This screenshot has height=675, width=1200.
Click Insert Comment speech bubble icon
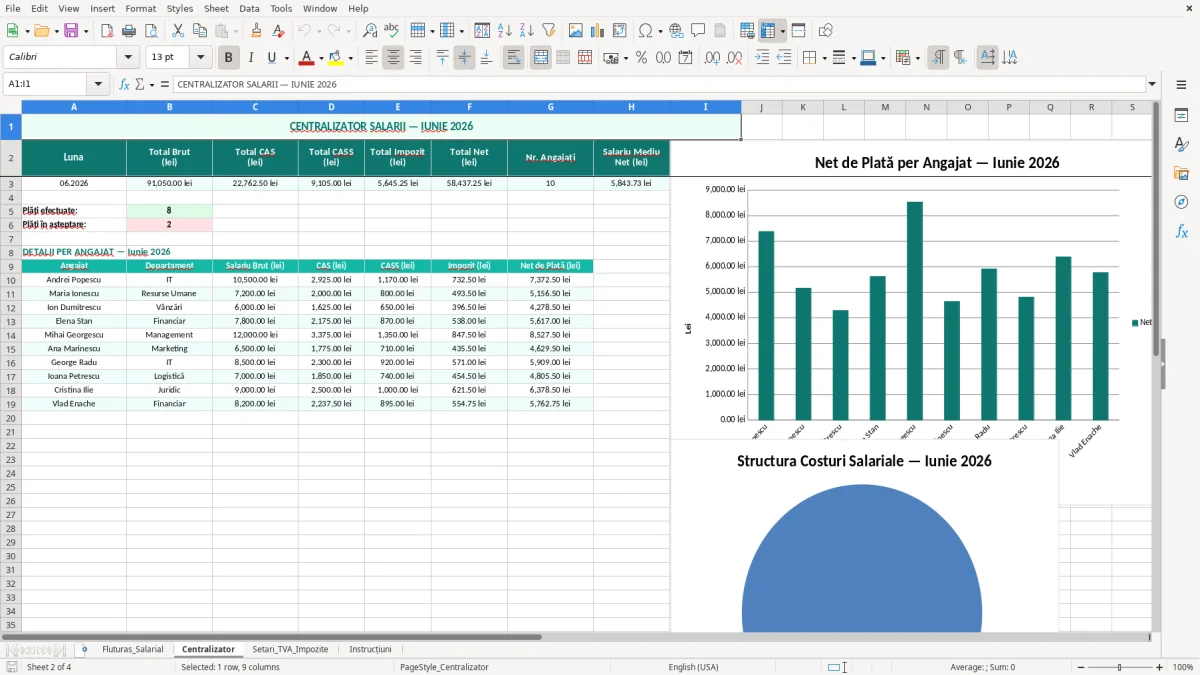click(x=699, y=31)
